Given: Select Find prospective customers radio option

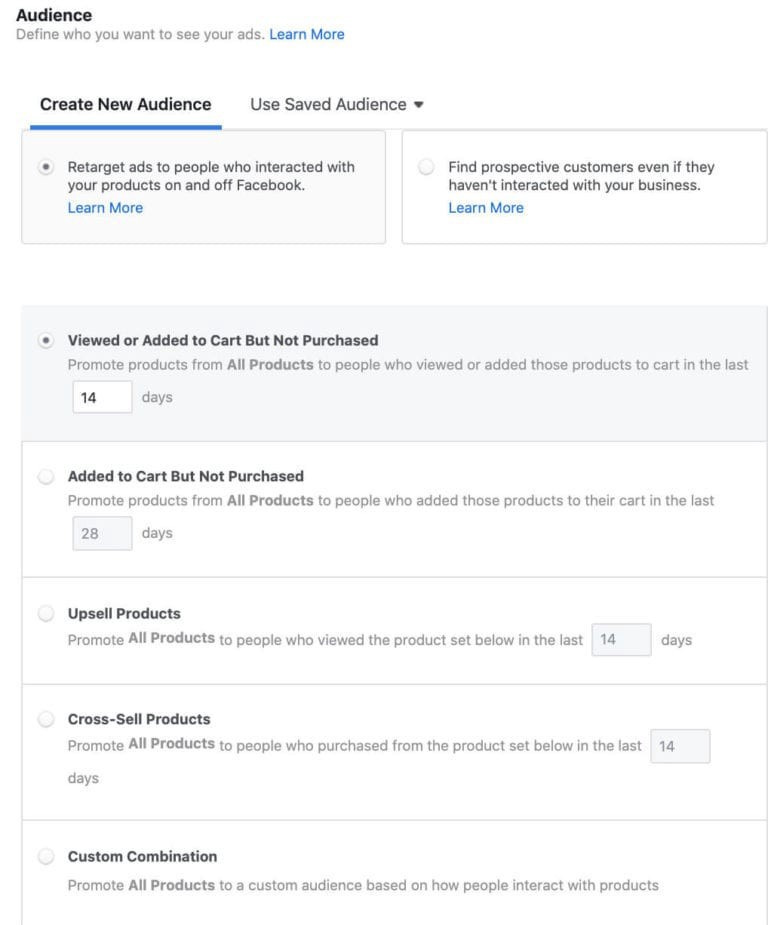Looking at the screenshot, I should 426,167.
